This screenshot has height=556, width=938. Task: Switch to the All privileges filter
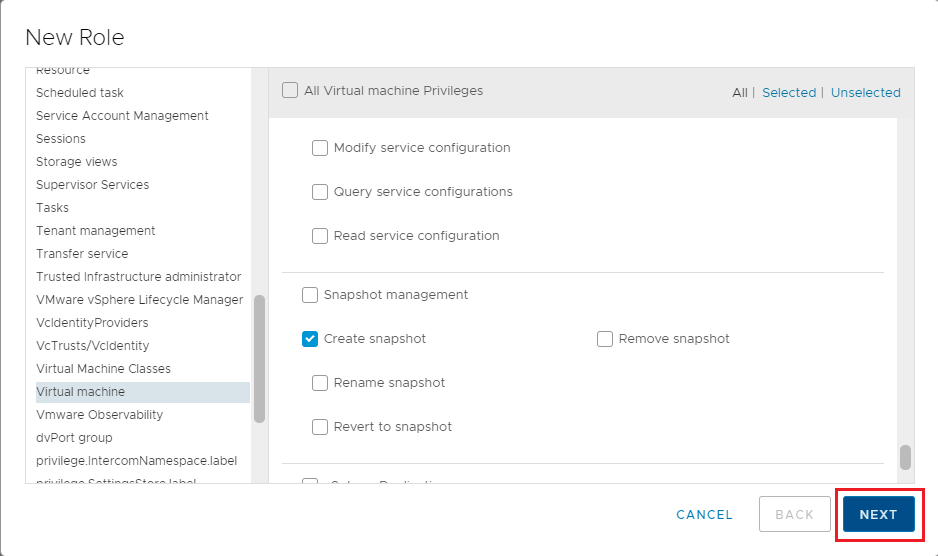point(739,92)
